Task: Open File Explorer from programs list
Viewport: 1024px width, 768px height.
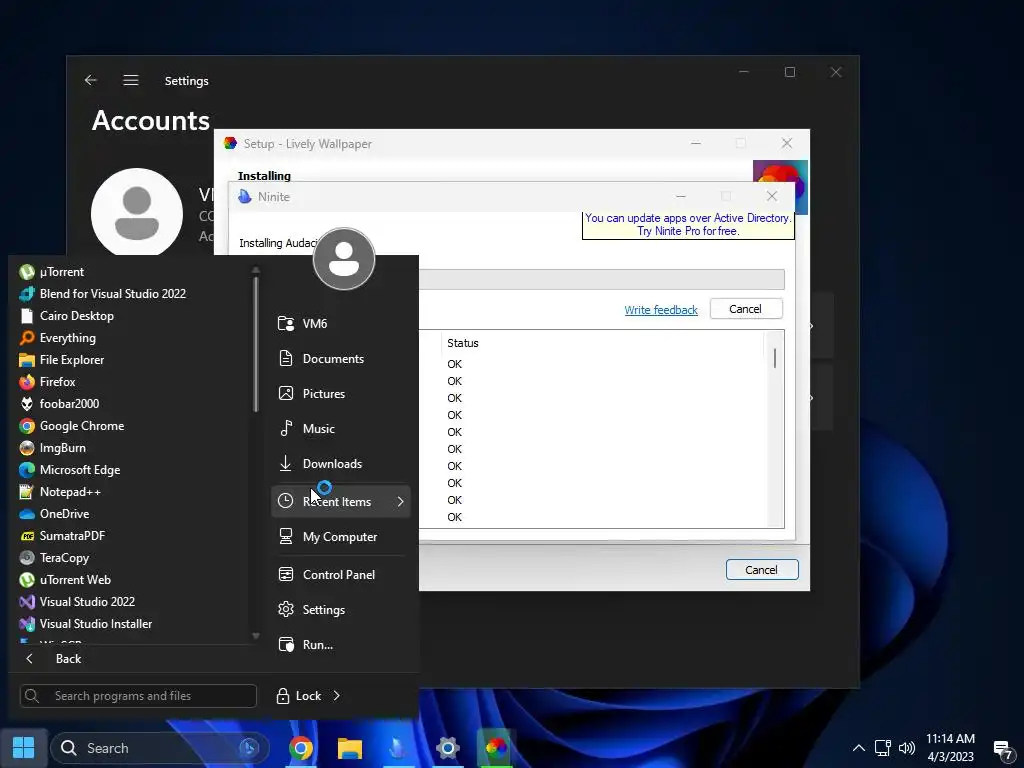Action: pyautogui.click(x=62, y=360)
